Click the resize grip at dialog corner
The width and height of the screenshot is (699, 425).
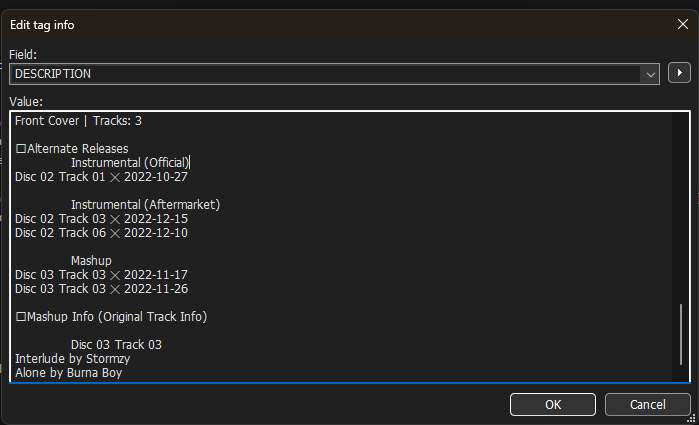point(691,418)
